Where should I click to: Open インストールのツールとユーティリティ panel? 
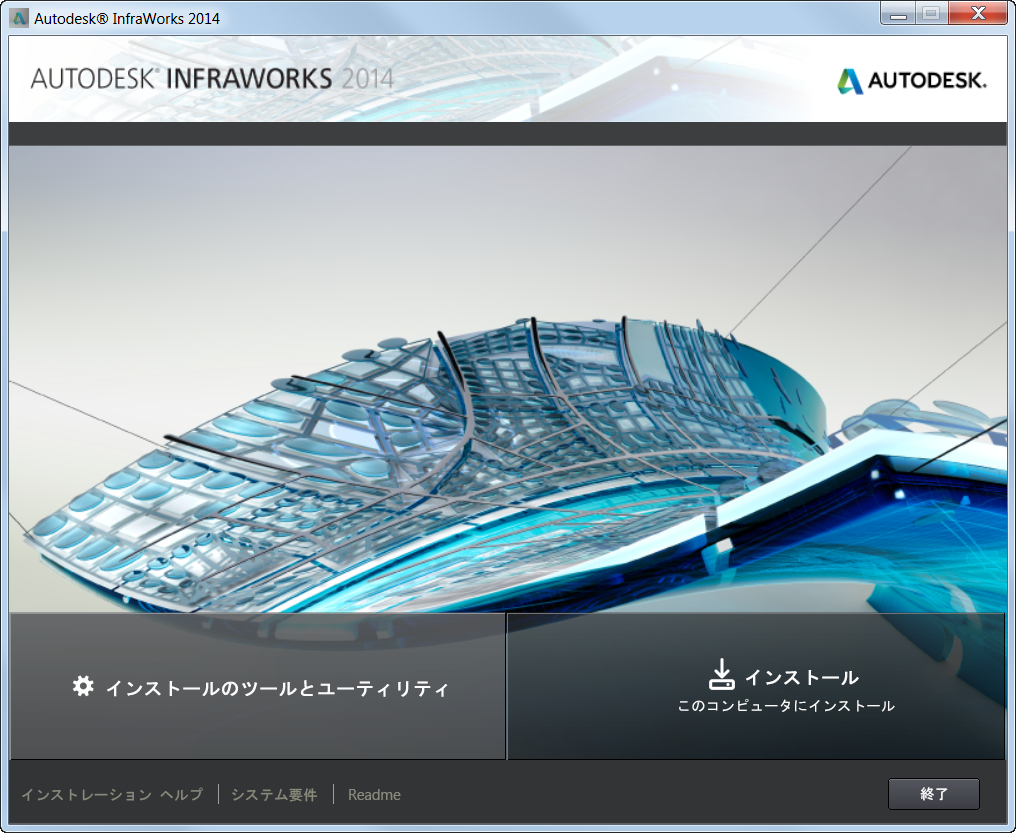coord(258,687)
